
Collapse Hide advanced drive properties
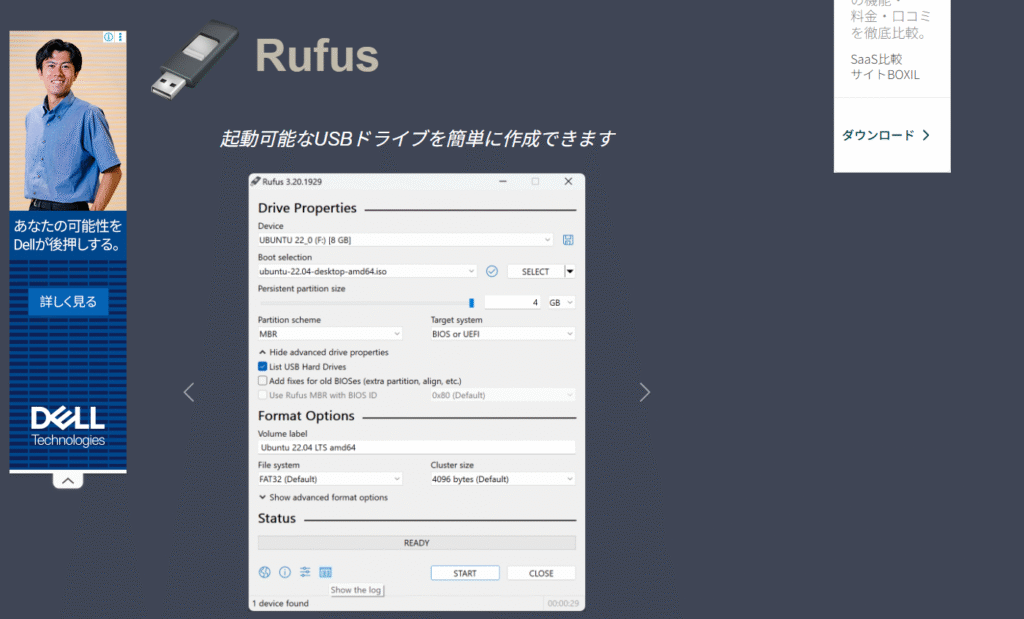coord(324,352)
